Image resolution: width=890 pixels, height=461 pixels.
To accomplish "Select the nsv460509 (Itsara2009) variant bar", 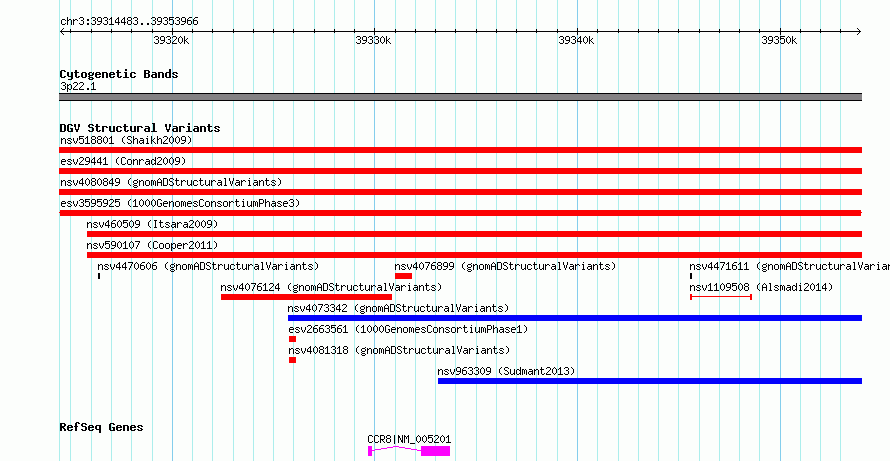I will pyautogui.click(x=474, y=234).
